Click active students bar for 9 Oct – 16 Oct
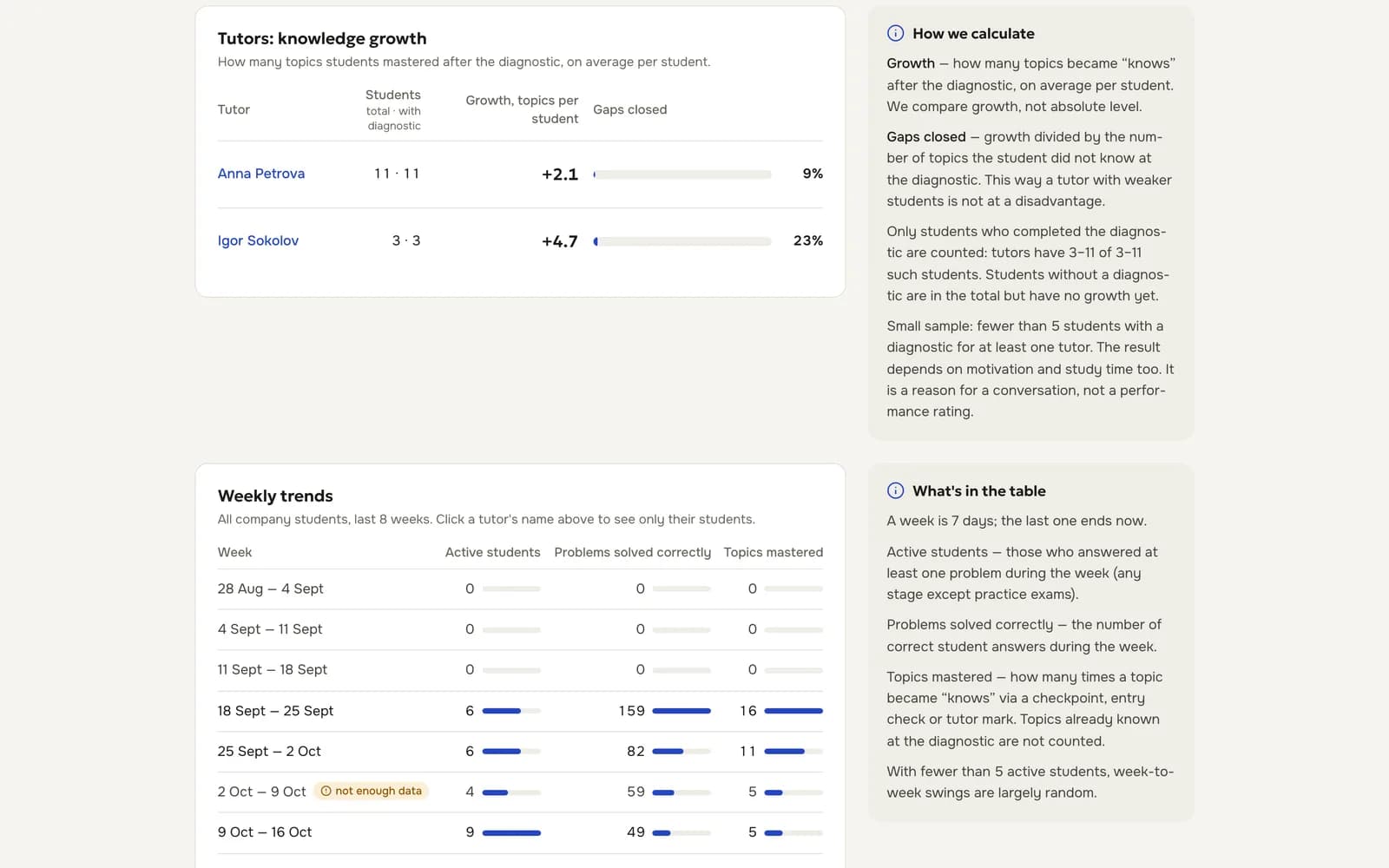 [x=511, y=833]
